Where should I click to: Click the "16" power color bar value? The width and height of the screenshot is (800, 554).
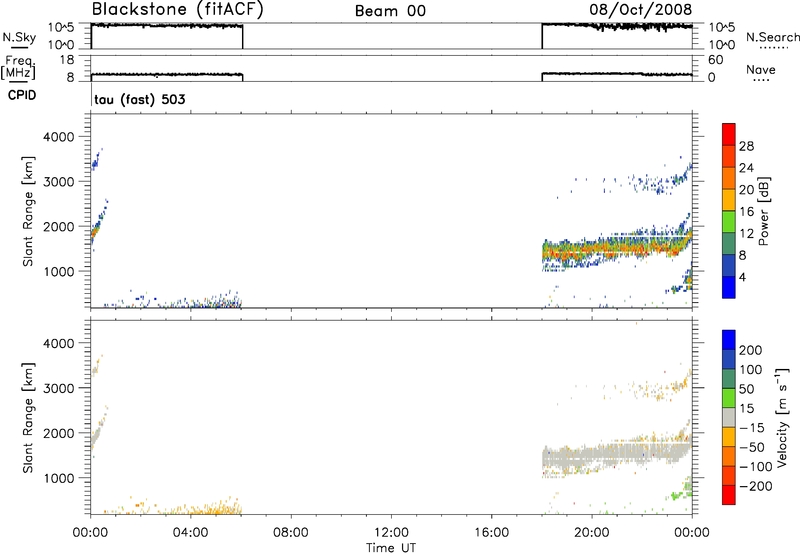click(746, 212)
